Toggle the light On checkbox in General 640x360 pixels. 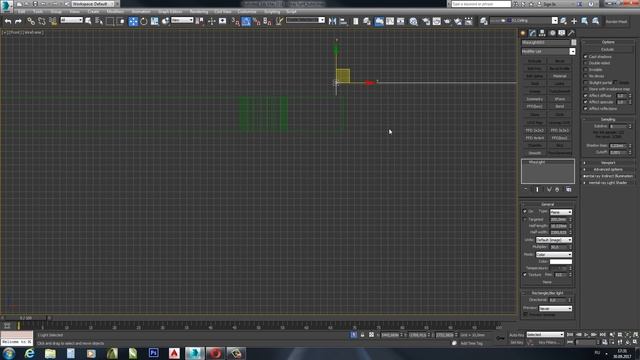coord(525,211)
